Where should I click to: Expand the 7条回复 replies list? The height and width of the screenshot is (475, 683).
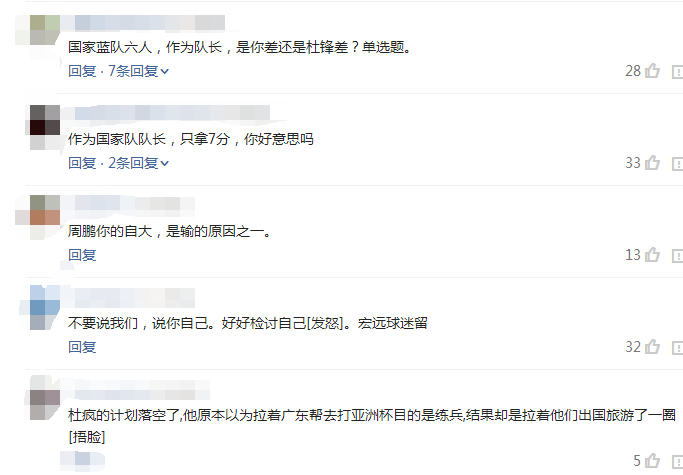pyautogui.click(x=139, y=71)
